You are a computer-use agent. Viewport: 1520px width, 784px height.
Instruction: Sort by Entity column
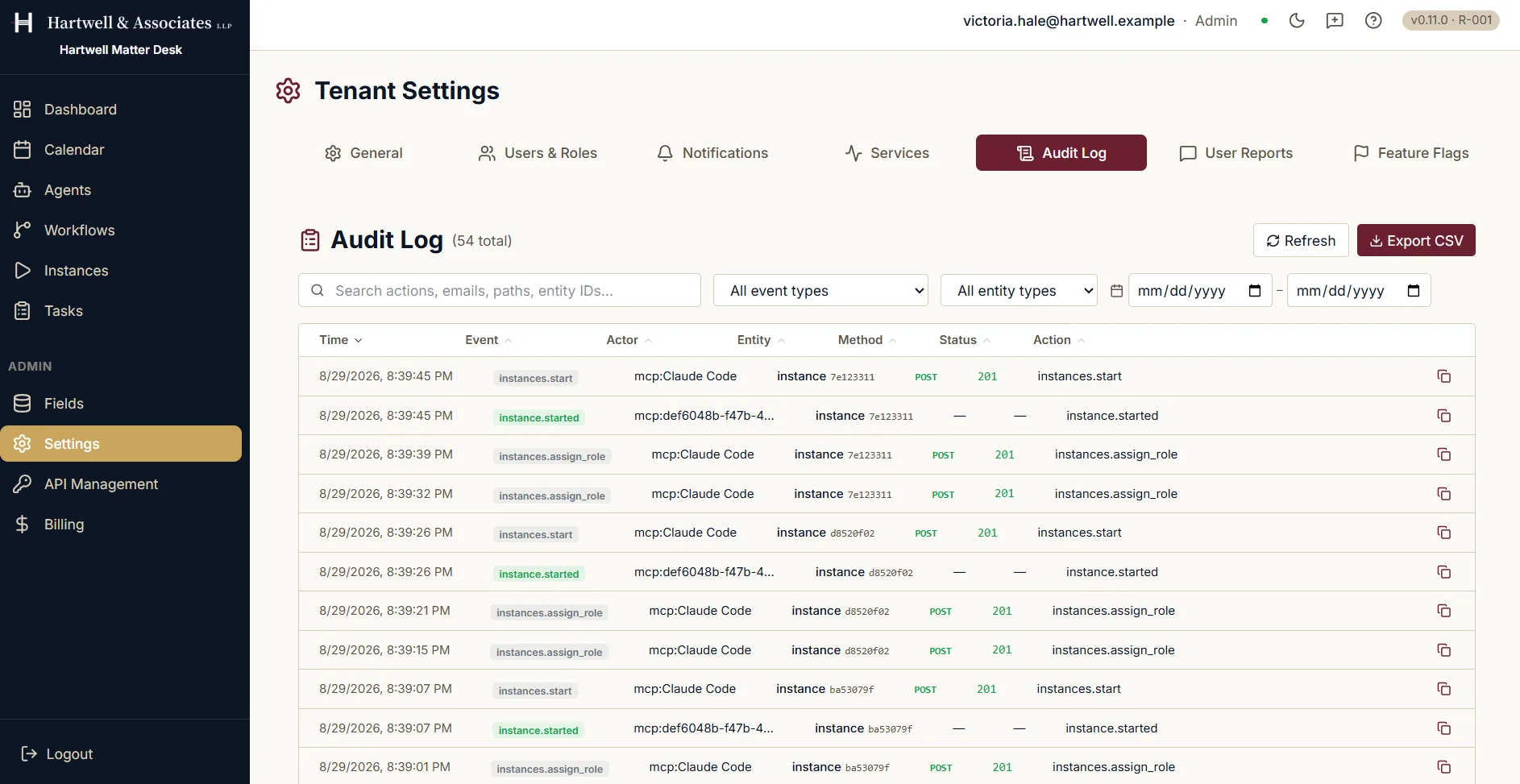[x=761, y=340]
